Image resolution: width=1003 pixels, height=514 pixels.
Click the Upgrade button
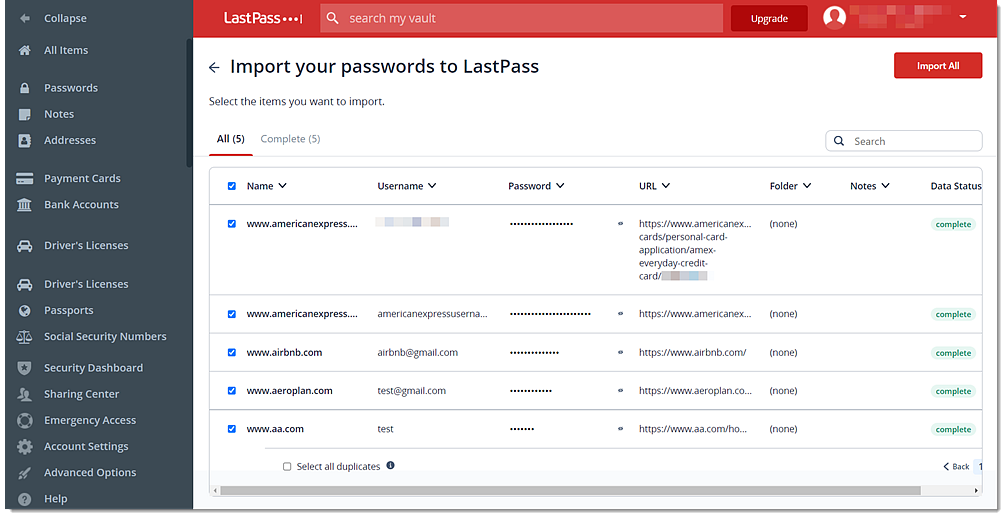tap(770, 19)
